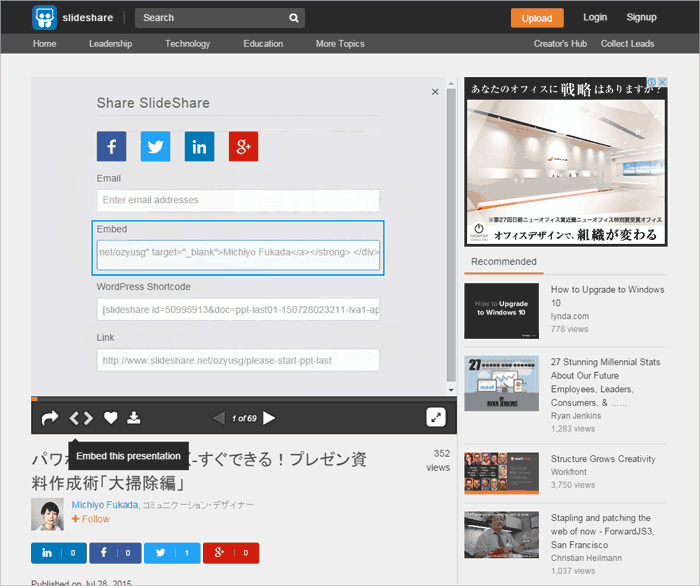Open 27 Stunning Millennial Stats title link

pyautogui.click(x=605, y=382)
